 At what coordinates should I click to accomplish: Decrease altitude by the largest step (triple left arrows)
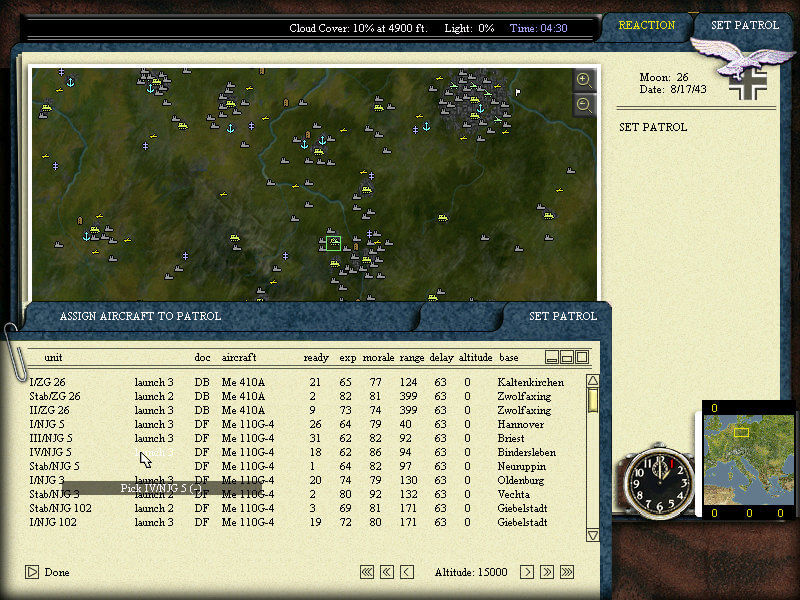point(366,572)
